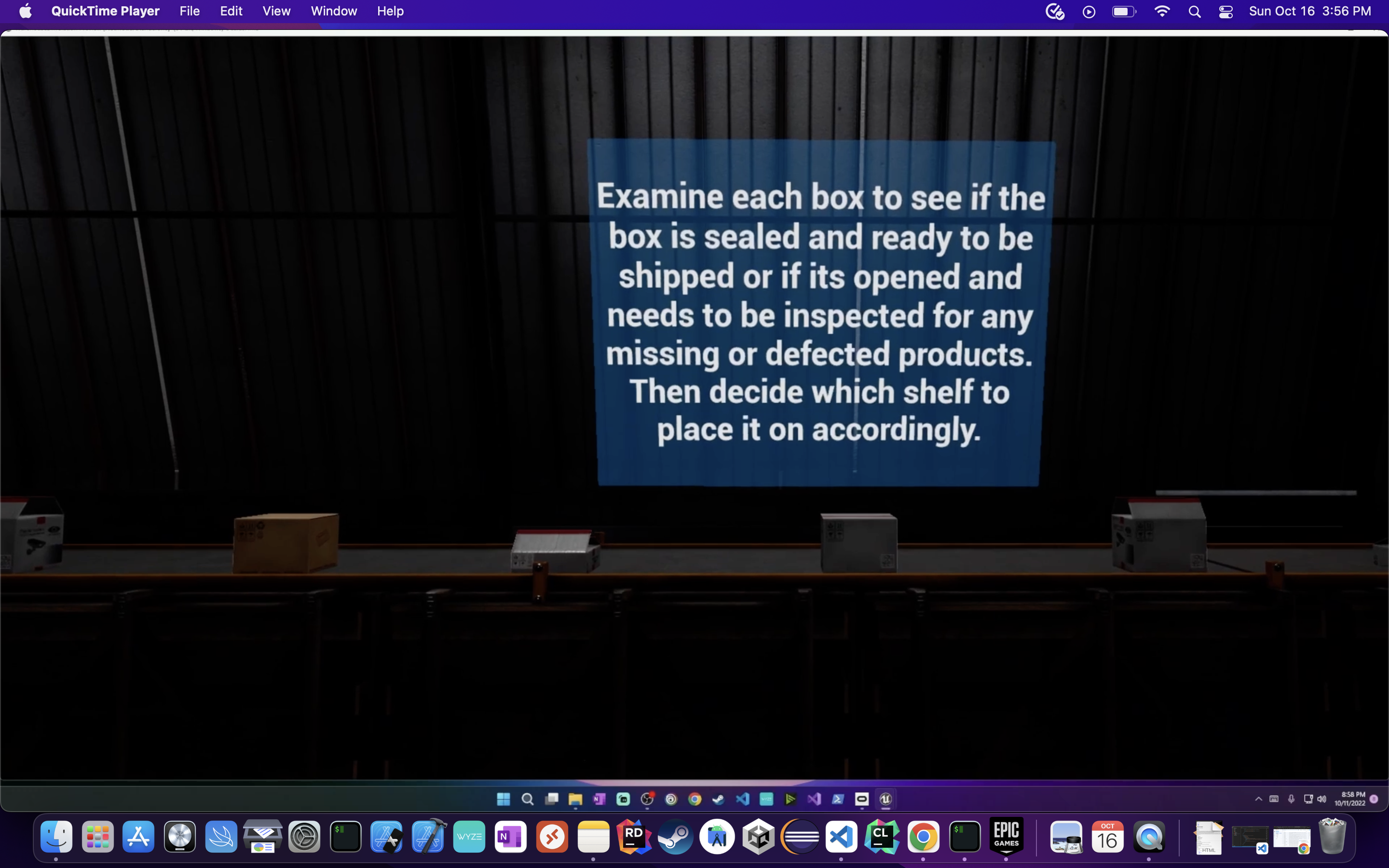Open the View menu
Image resolution: width=1389 pixels, height=868 pixels.
coord(276,12)
